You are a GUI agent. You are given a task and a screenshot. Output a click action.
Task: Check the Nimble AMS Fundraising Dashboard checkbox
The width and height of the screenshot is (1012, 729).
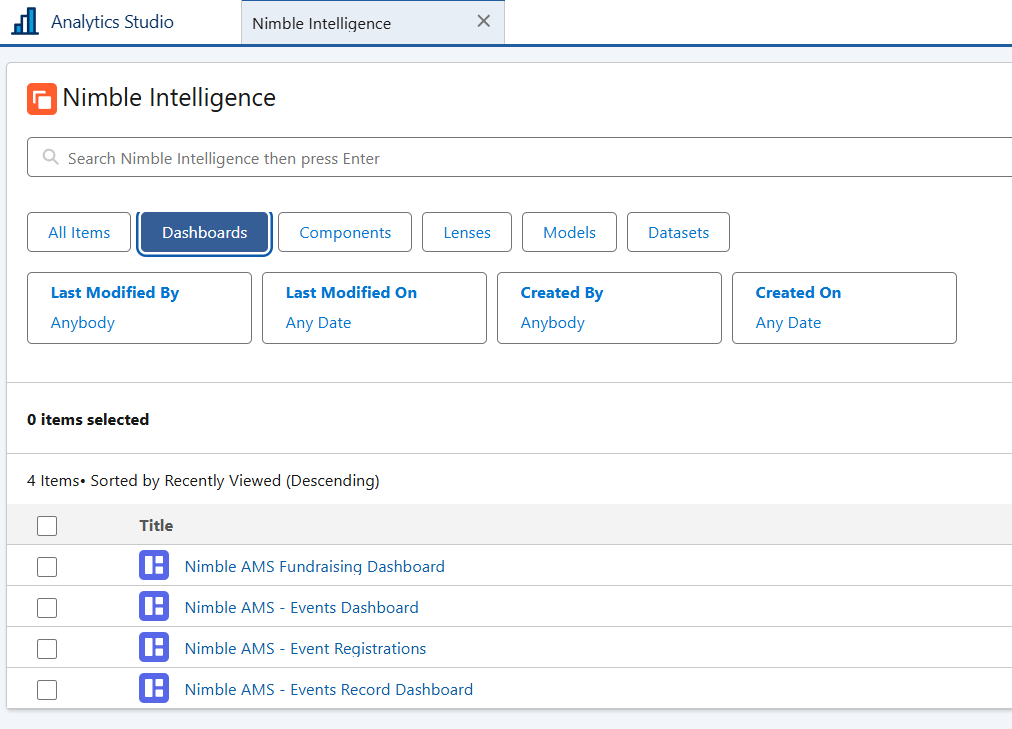[x=47, y=567]
